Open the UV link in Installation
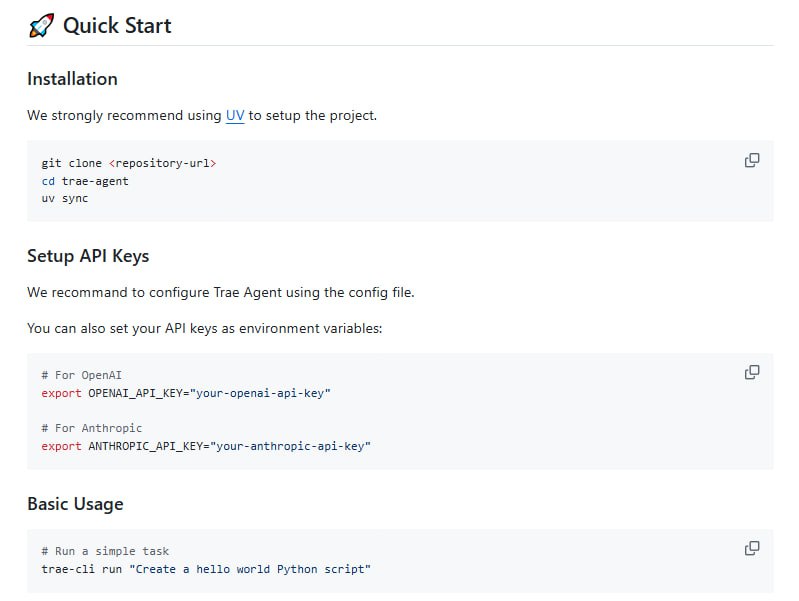799x601 pixels. (235, 115)
